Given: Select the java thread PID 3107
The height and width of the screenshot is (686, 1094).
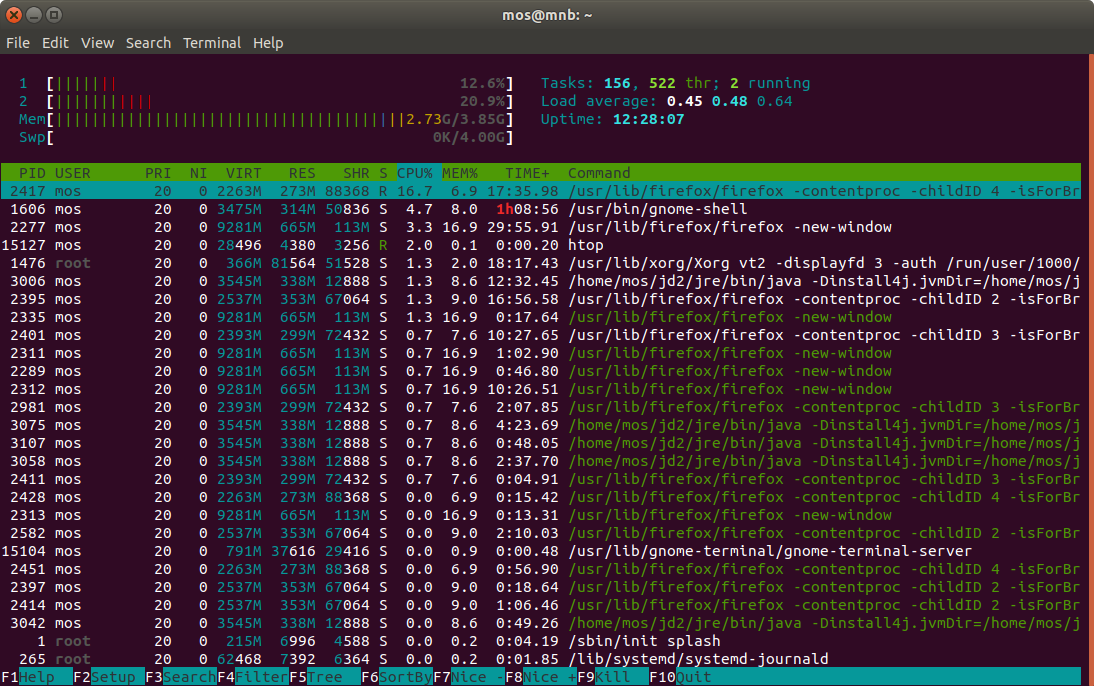Looking at the screenshot, I should click(x=541, y=443).
